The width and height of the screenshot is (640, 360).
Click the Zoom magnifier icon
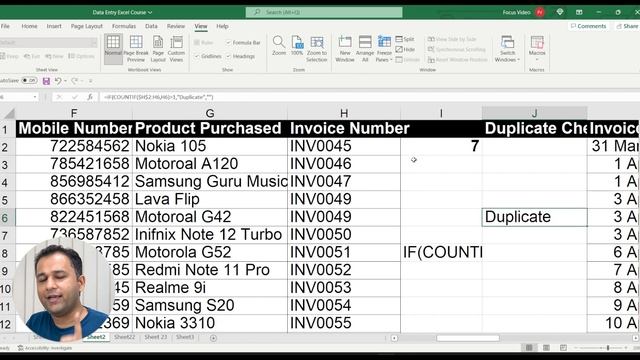(279, 45)
